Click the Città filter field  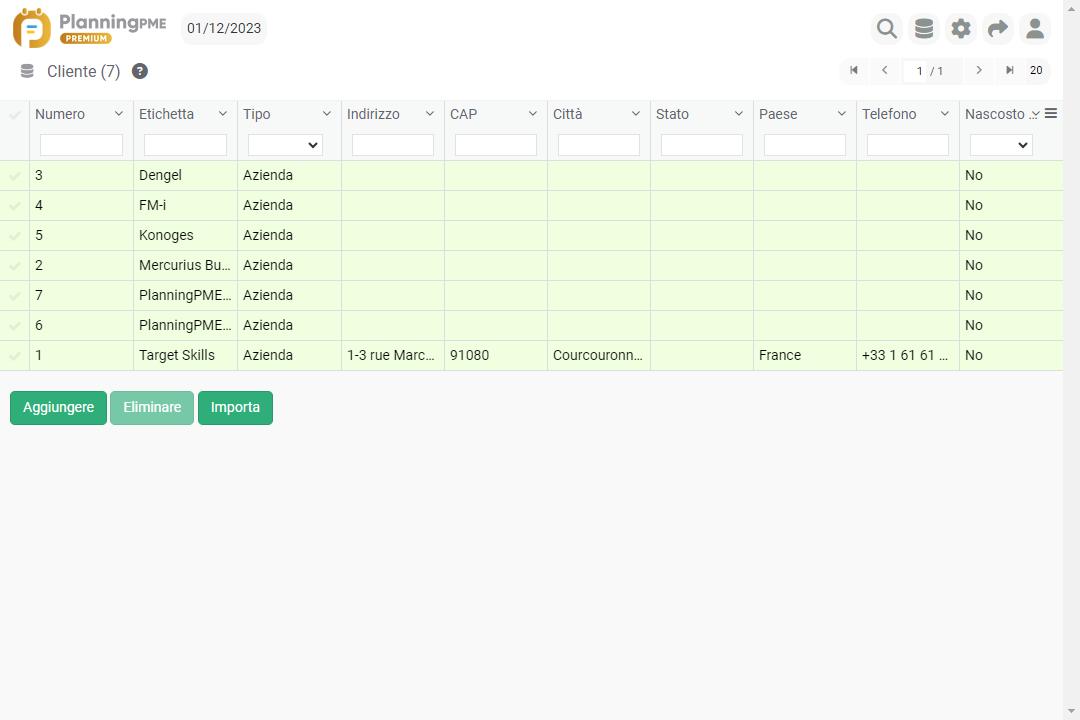pos(599,145)
